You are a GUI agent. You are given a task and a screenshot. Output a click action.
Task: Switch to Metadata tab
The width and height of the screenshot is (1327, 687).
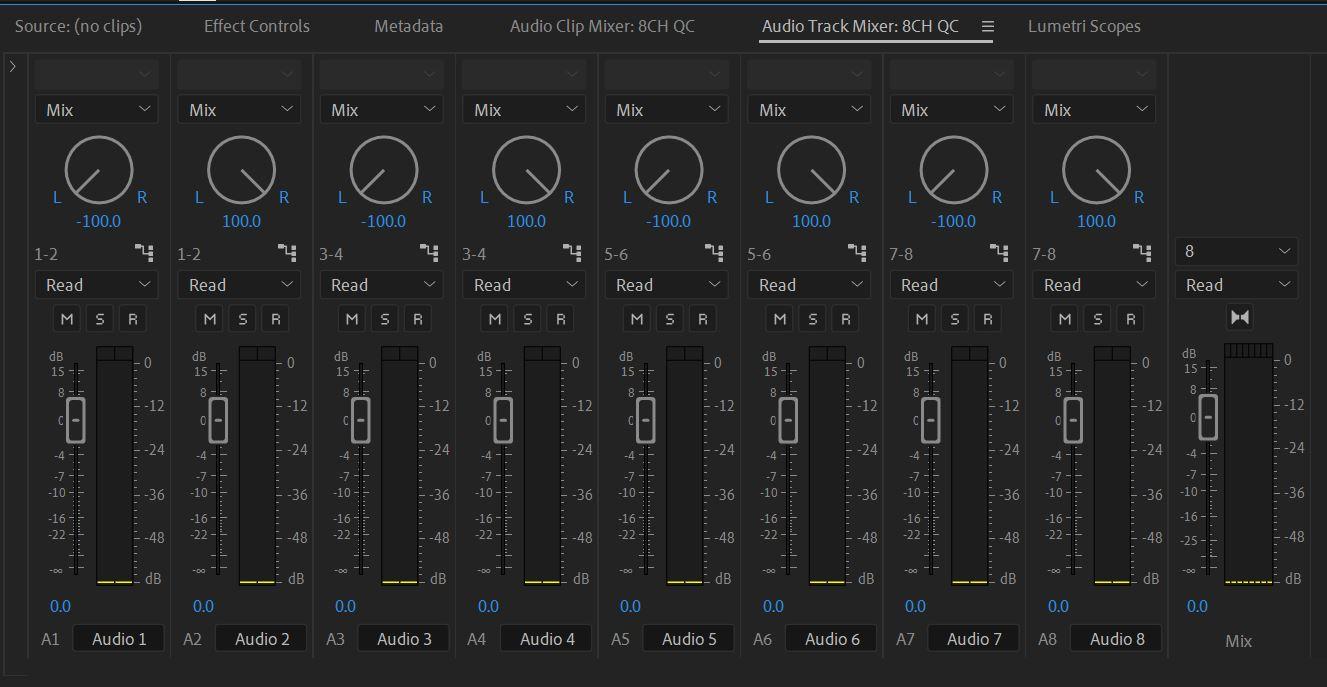[x=409, y=27]
